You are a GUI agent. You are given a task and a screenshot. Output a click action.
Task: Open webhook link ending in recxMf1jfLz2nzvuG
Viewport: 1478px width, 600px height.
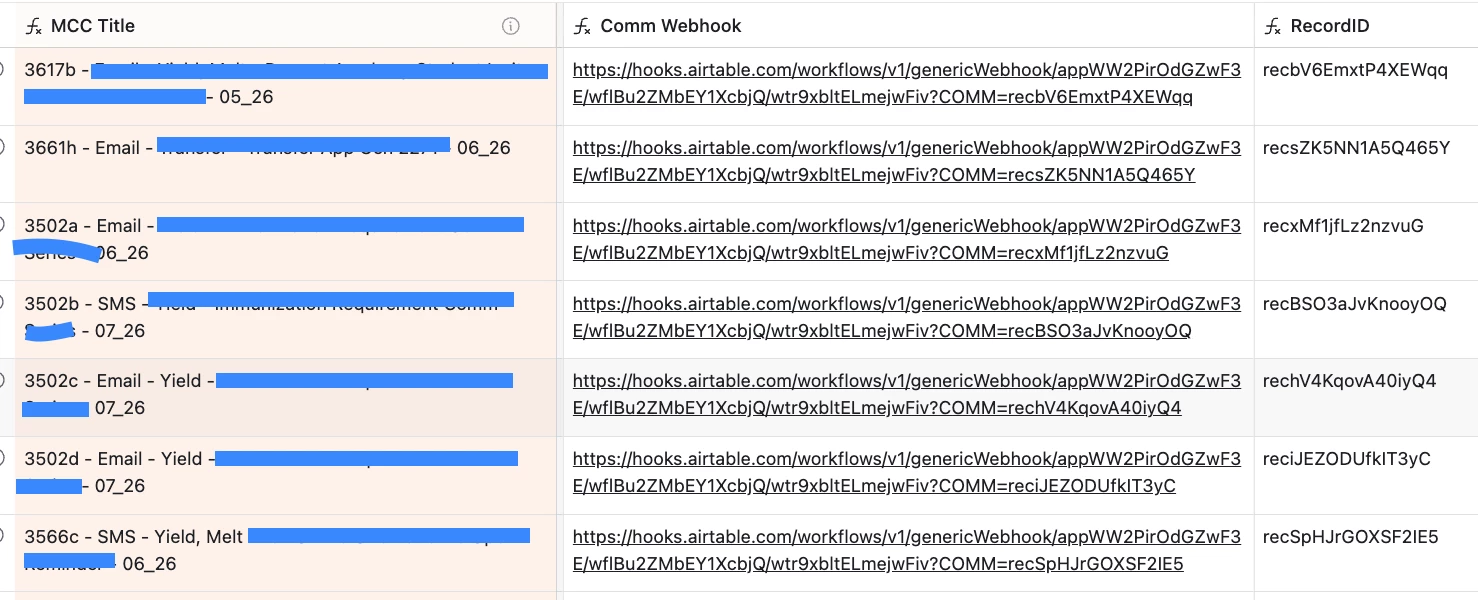point(907,240)
